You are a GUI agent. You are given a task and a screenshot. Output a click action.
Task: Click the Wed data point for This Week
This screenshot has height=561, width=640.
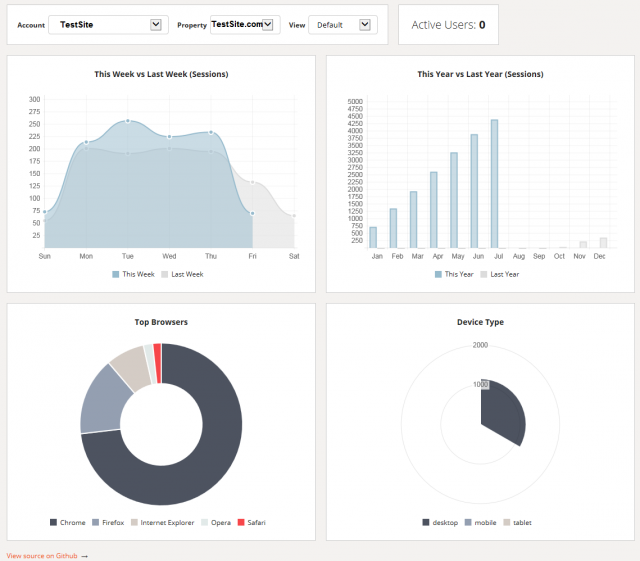click(x=169, y=137)
